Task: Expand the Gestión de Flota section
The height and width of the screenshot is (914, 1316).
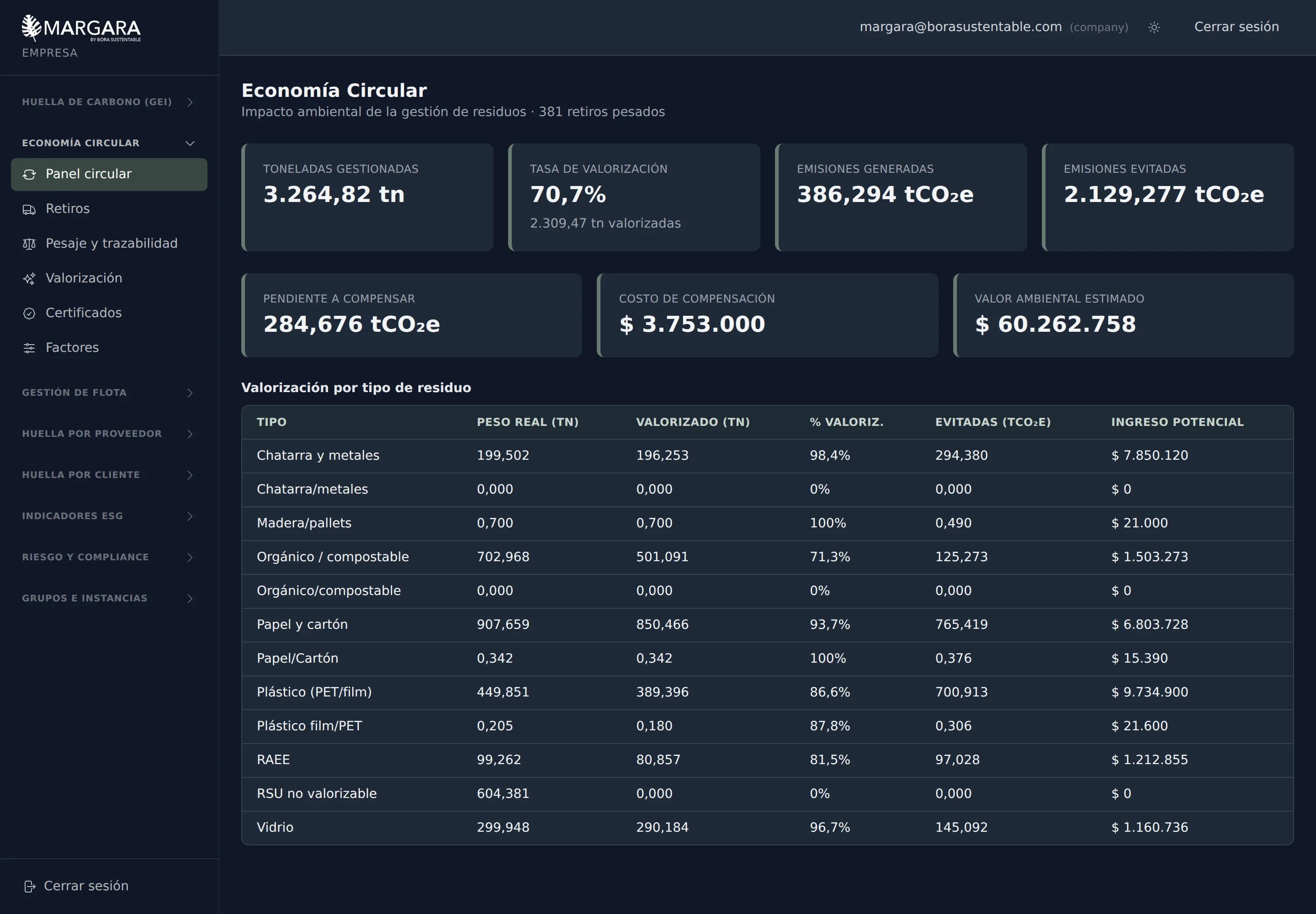Action: (109, 393)
